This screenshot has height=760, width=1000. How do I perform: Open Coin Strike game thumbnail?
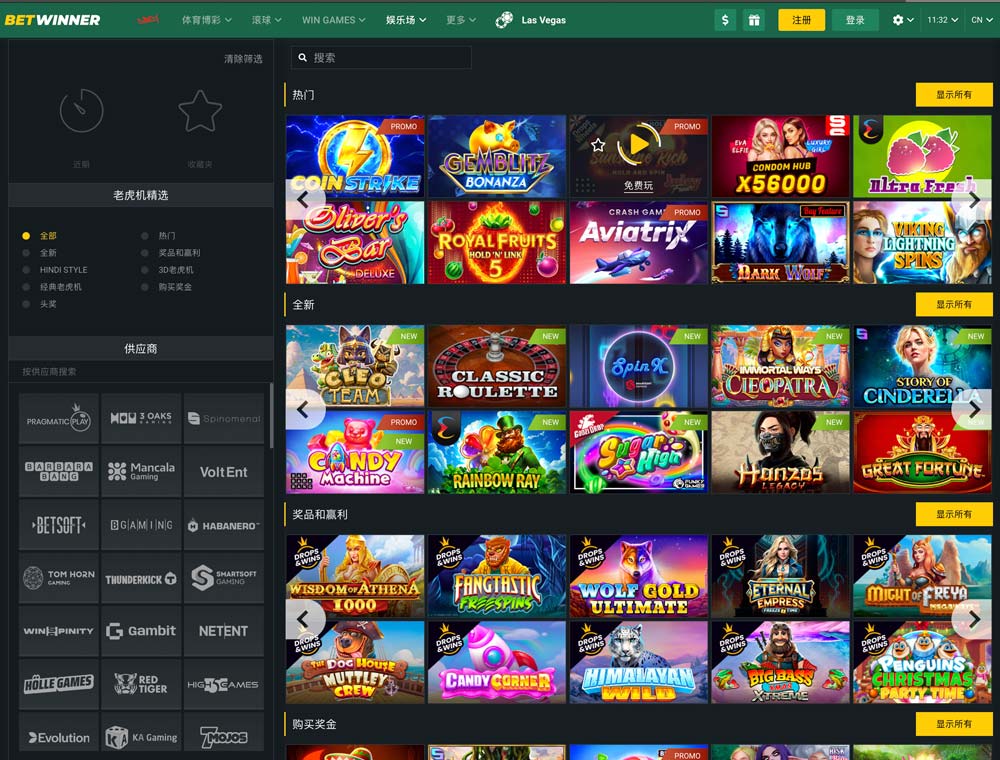click(355, 156)
